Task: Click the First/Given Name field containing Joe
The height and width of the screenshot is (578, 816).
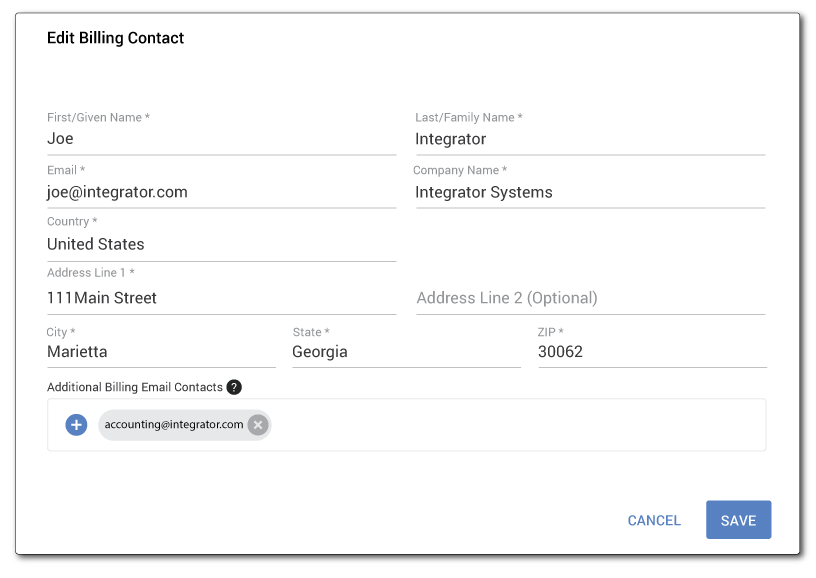Action: tap(220, 139)
